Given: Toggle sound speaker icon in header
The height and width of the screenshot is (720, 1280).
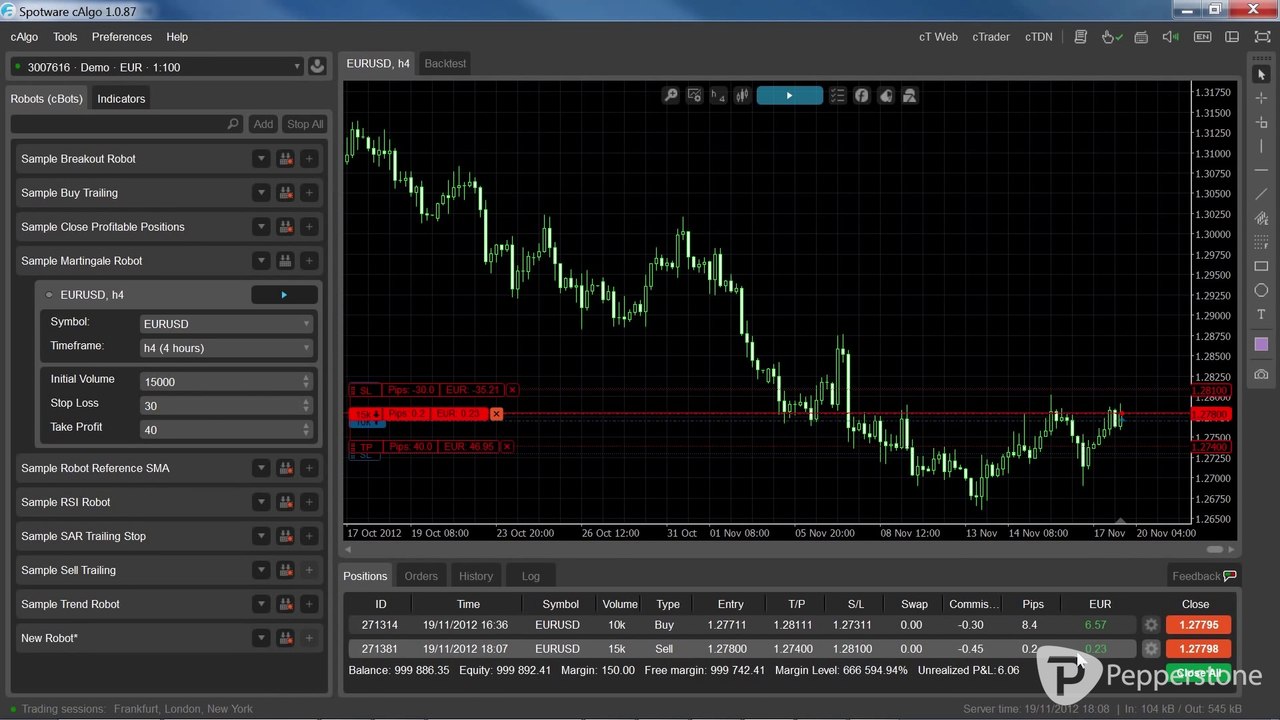Looking at the screenshot, I should 1171,37.
